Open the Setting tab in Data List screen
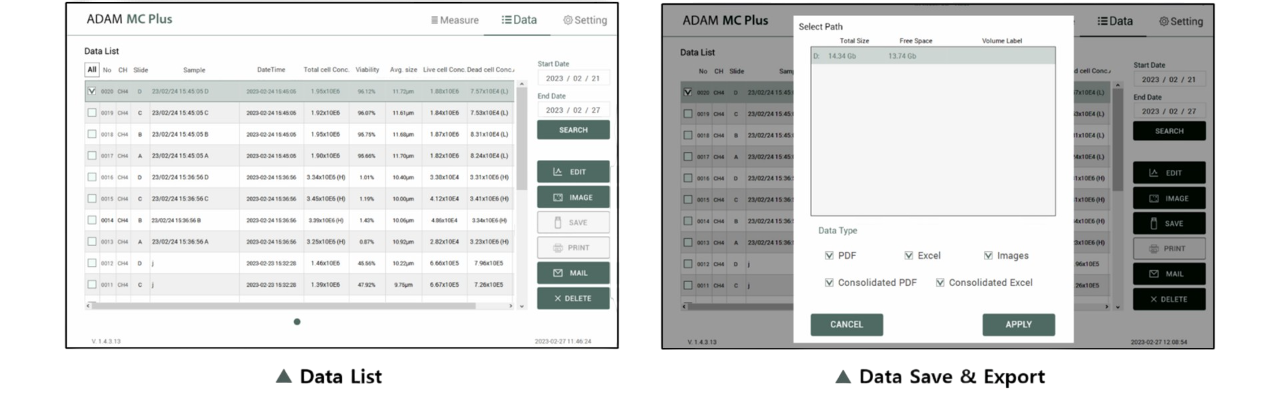Viewport: 1280px width, 400px height. (585, 20)
